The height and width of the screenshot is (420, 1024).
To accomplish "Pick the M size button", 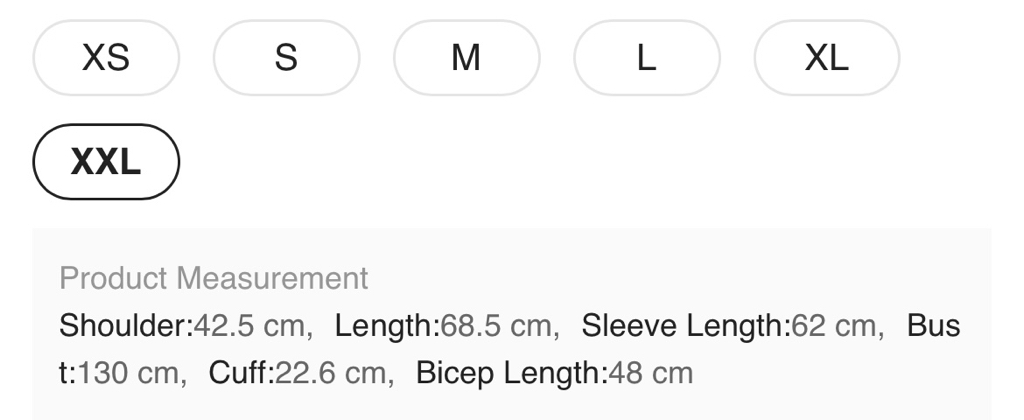I will point(466,58).
